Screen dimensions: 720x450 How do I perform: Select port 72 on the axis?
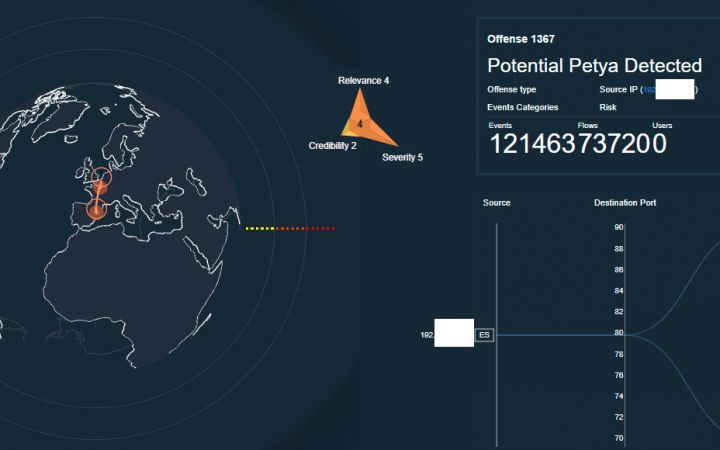point(619,417)
